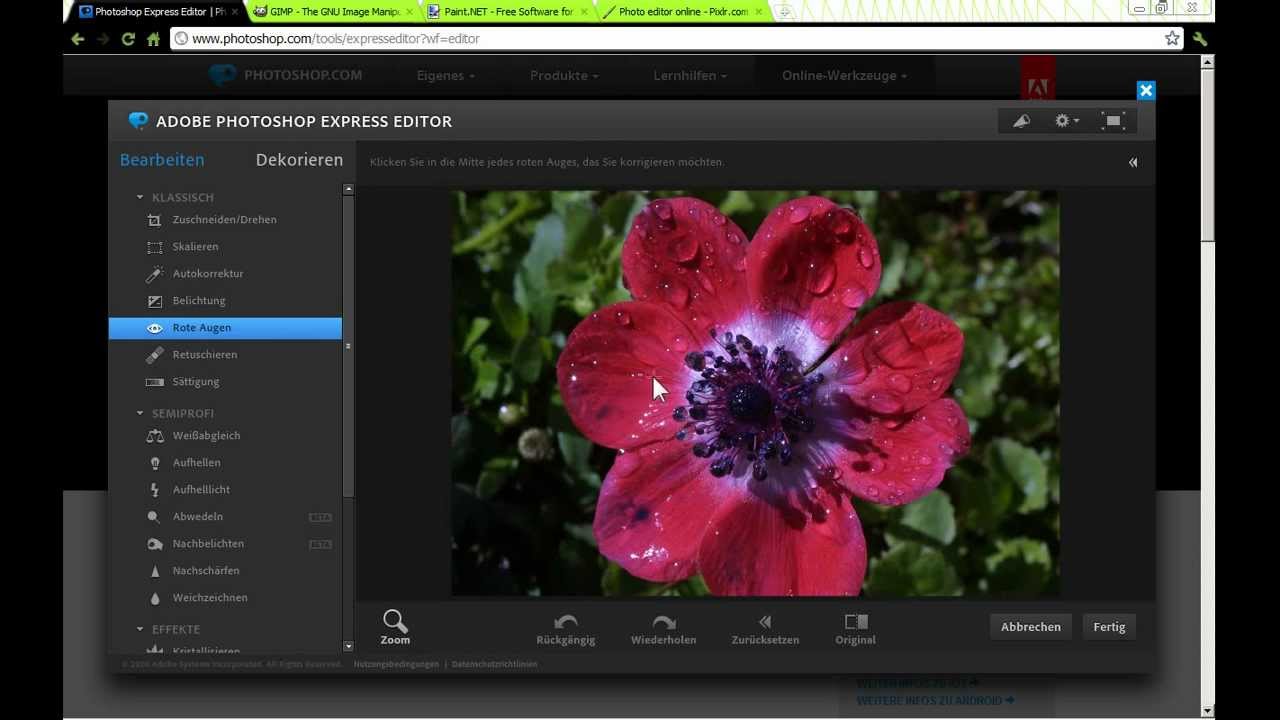
Task: Collapse the hint bar with double arrow
Action: pyautogui.click(x=1133, y=162)
